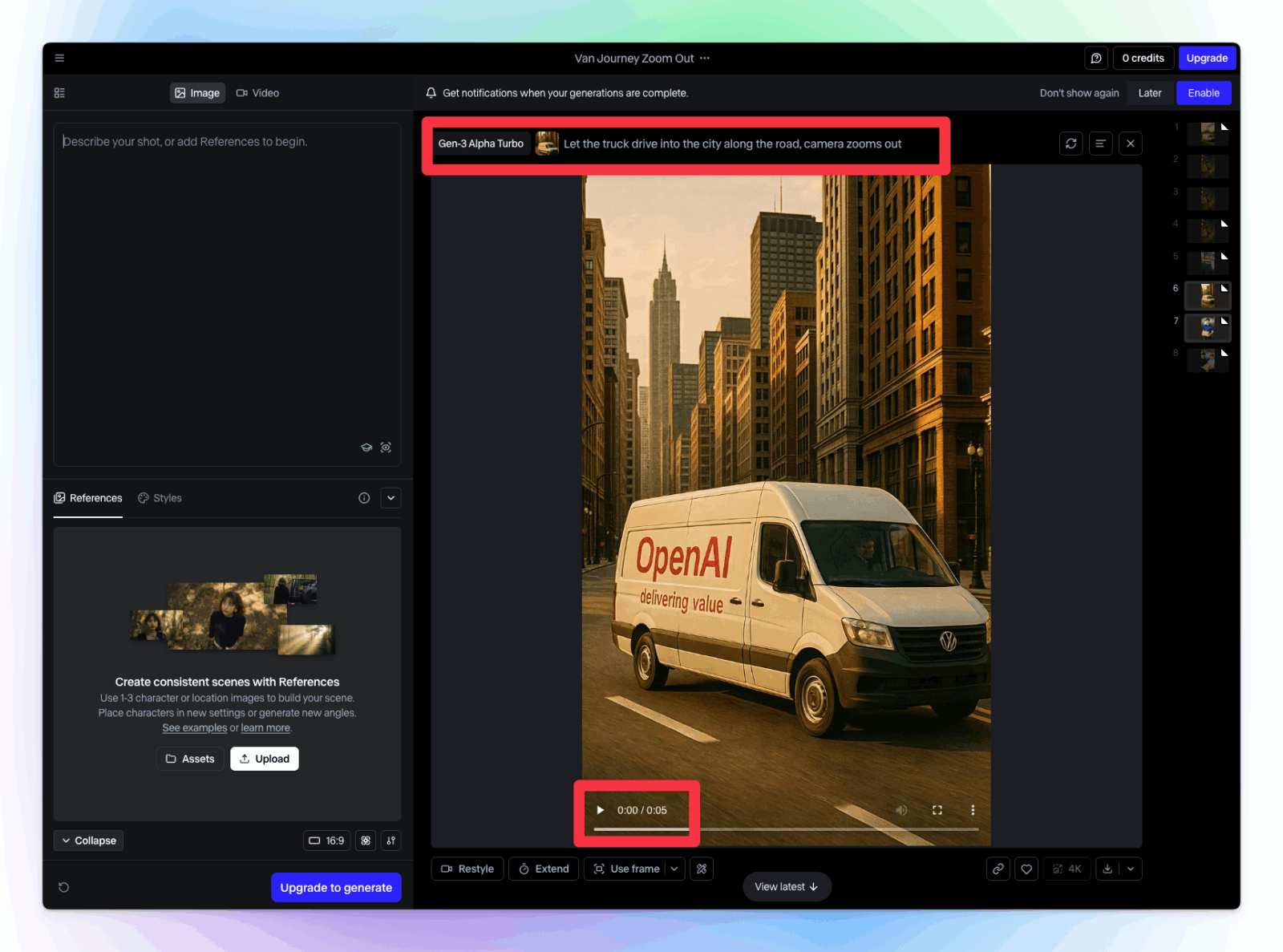Click the Later notification button

tap(1149, 93)
